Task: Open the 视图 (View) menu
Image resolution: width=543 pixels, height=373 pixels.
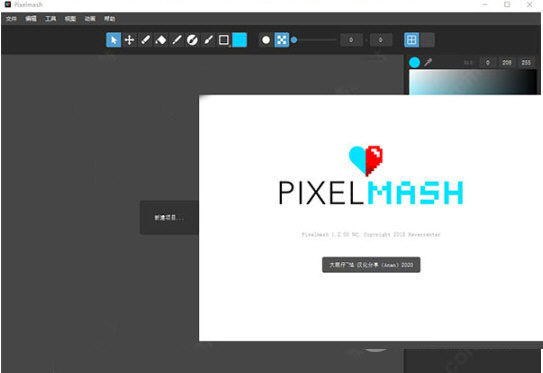Action: [70, 19]
